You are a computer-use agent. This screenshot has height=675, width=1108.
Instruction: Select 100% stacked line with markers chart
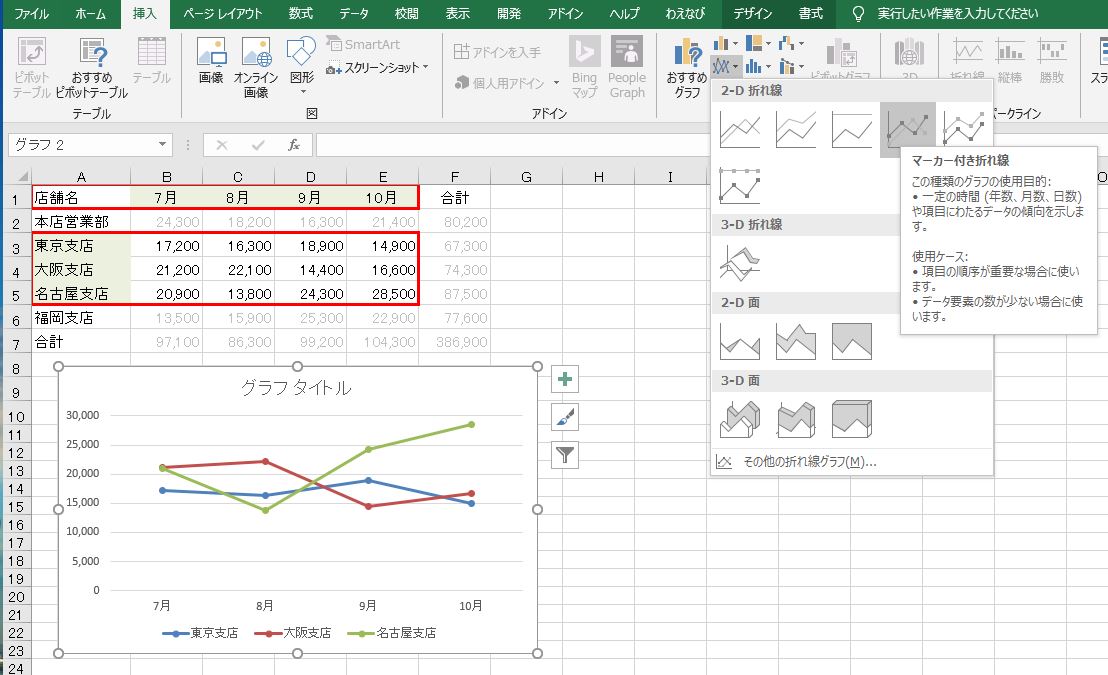tap(740, 186)
